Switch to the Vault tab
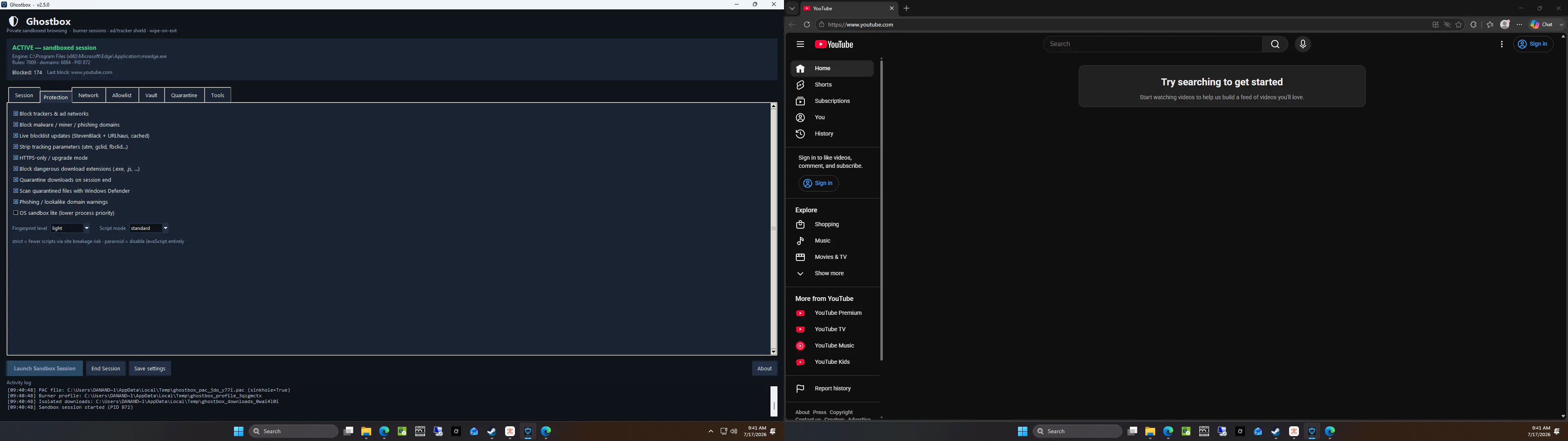Screen dimensions: 1568x441 pyautogui.click(x=151, y=95)
